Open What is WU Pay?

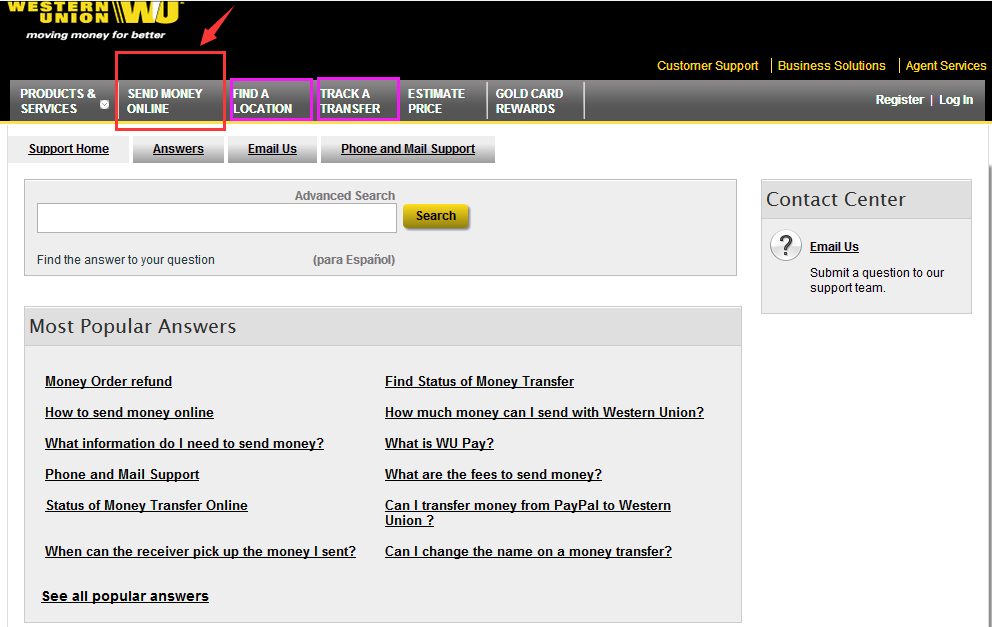[x=439, y=444]
